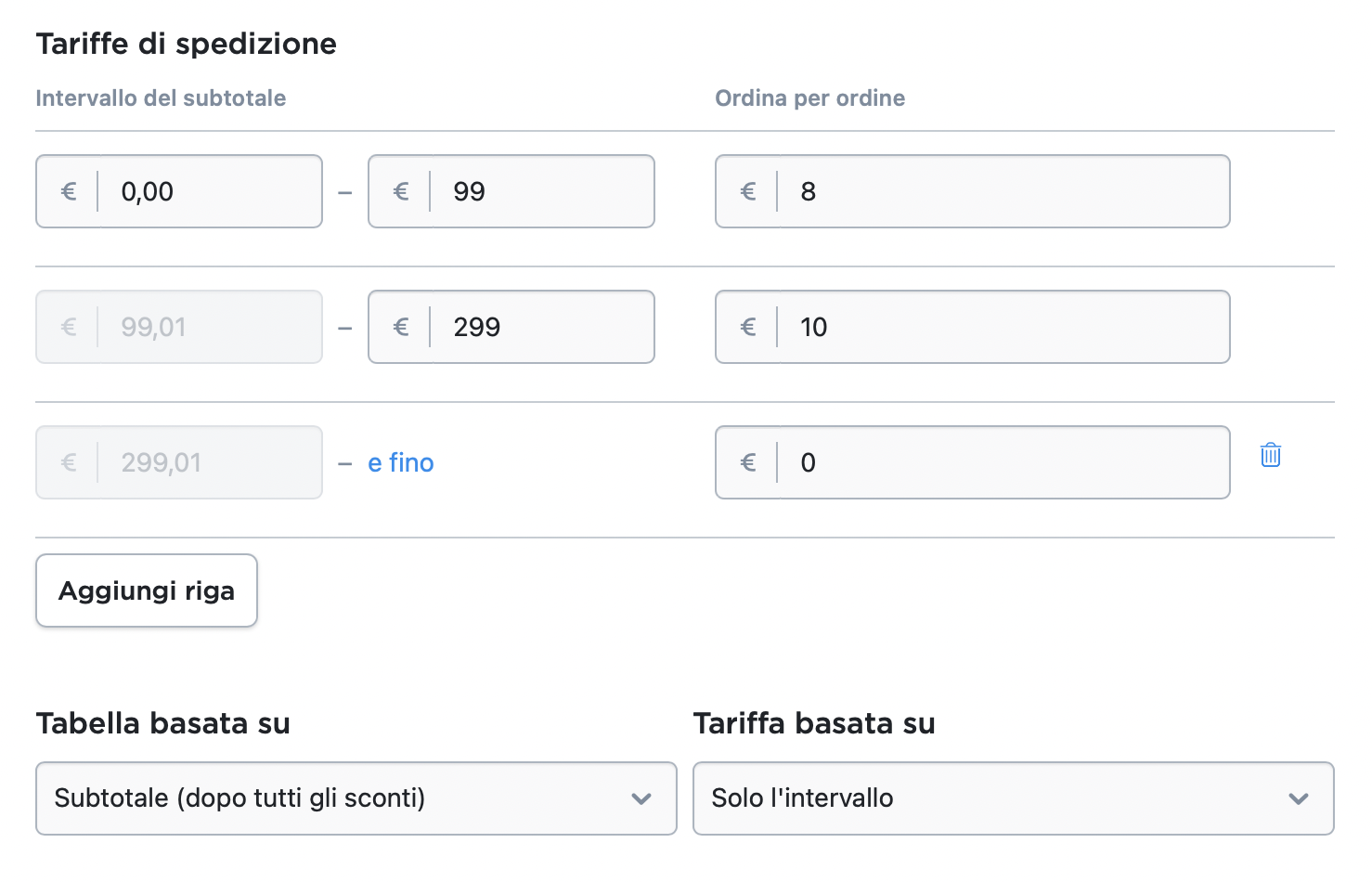Edit the second row rate field showing 10
1372x882 pixels.
pos(1003,327)
